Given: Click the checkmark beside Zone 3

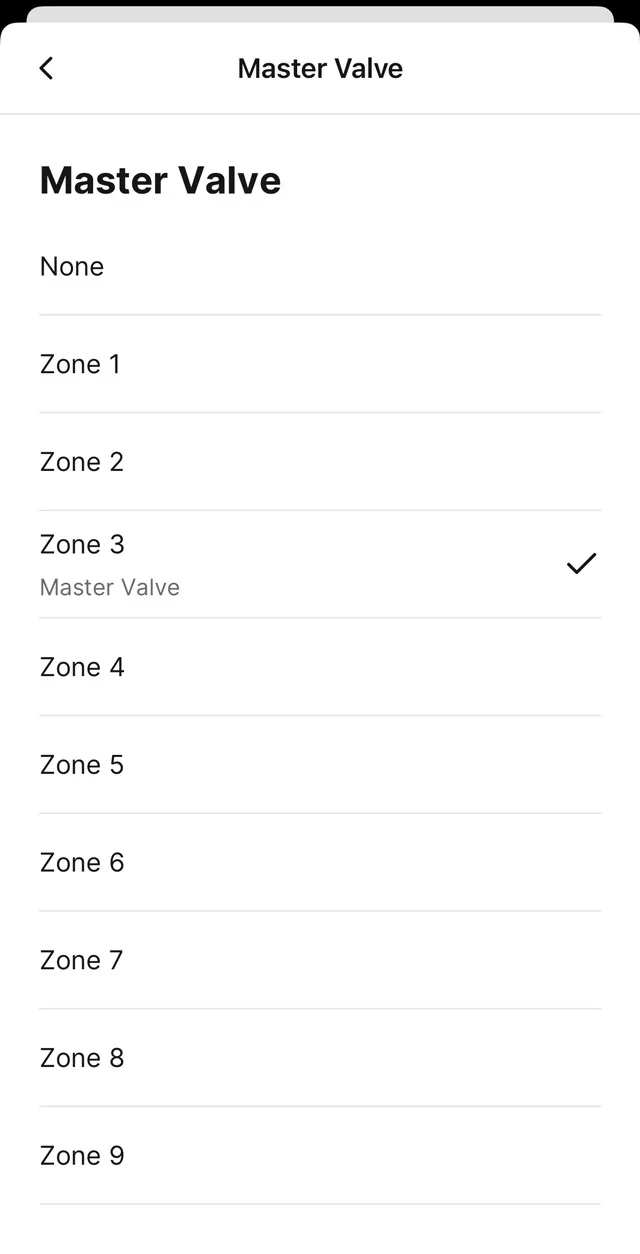Looking at the screenshot, I should pos(581,564).
